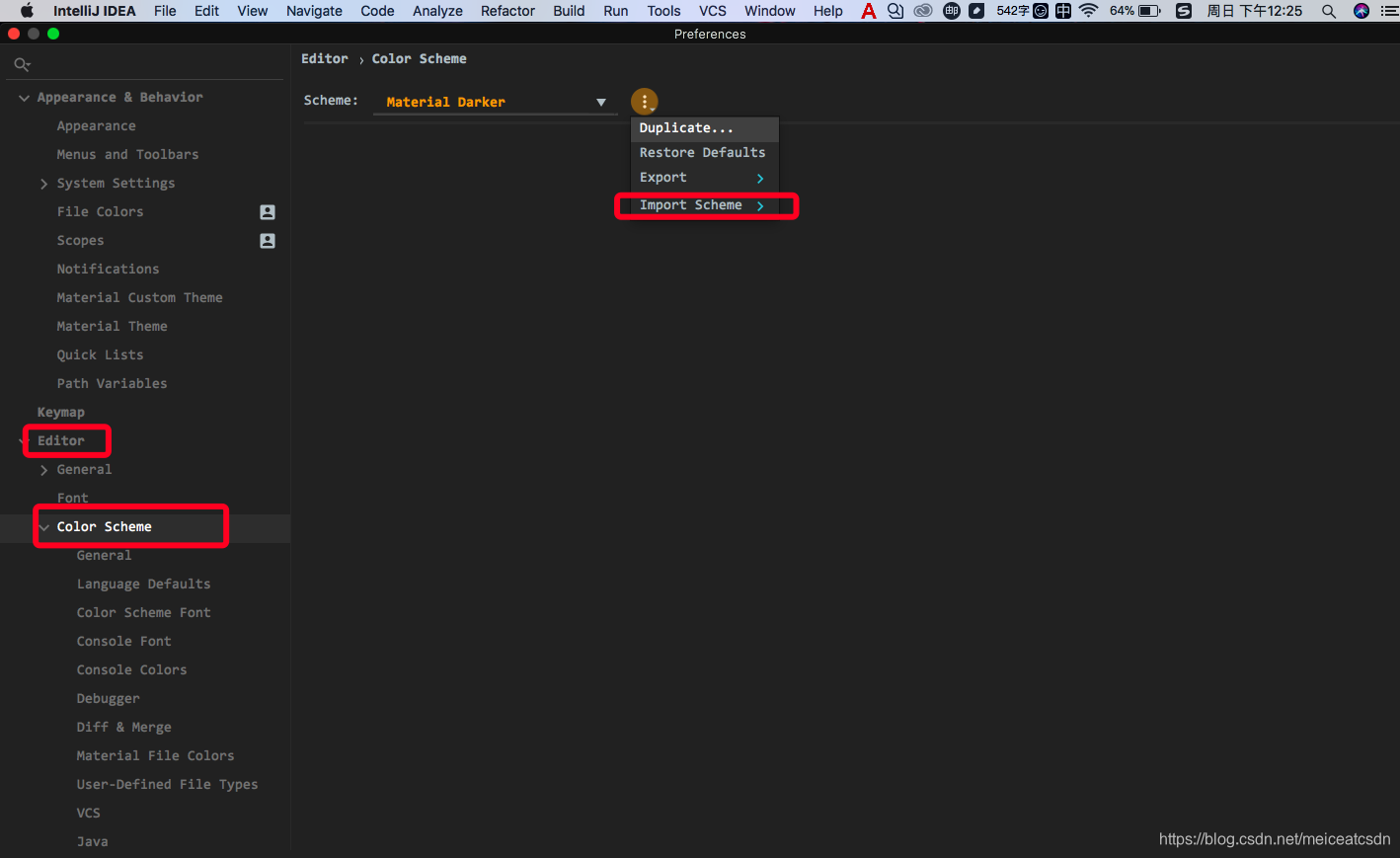Select Keymap settings

[x=60, y=413]
